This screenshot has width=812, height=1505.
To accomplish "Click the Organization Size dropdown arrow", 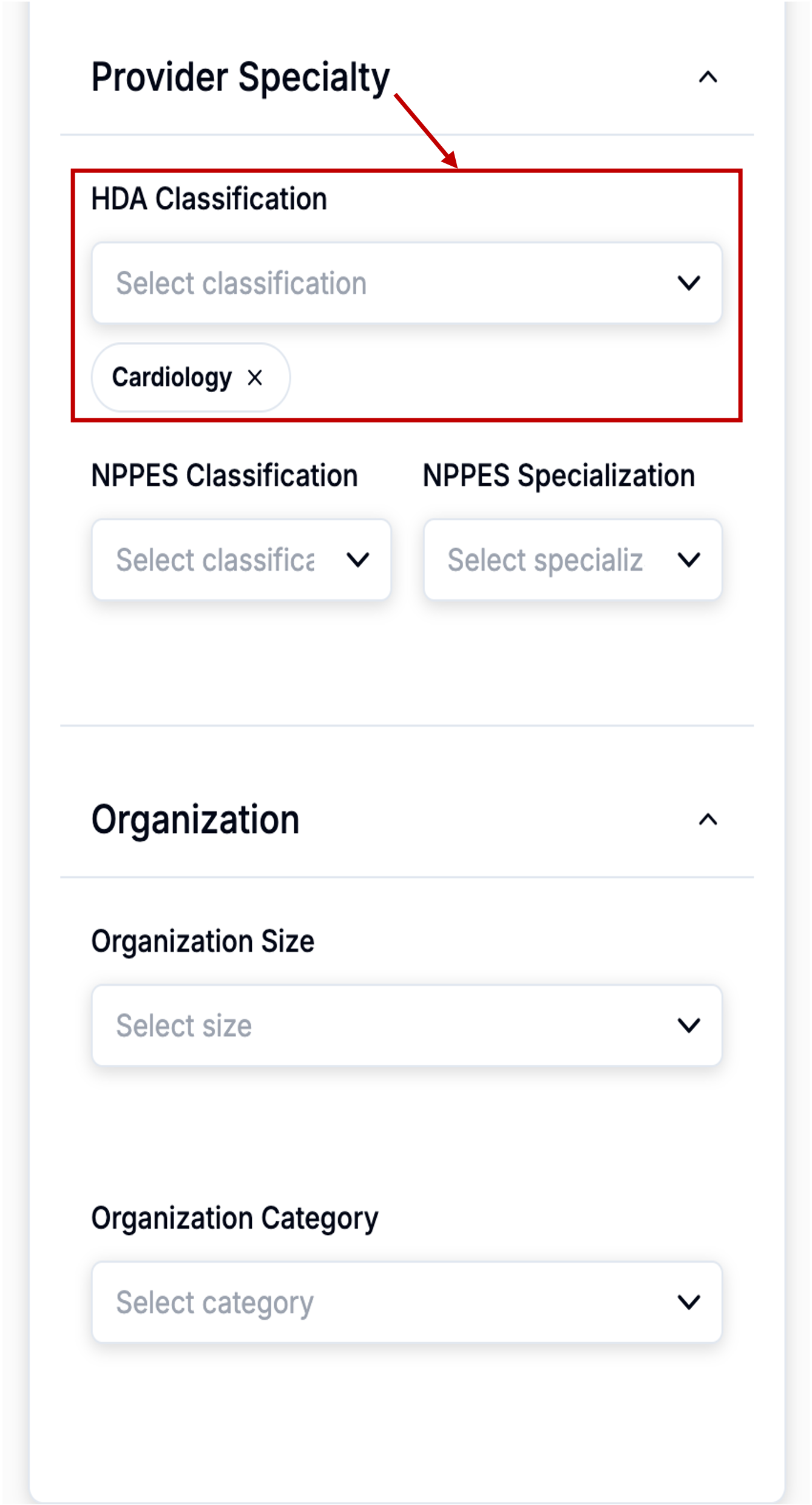I will point(689,1025).
